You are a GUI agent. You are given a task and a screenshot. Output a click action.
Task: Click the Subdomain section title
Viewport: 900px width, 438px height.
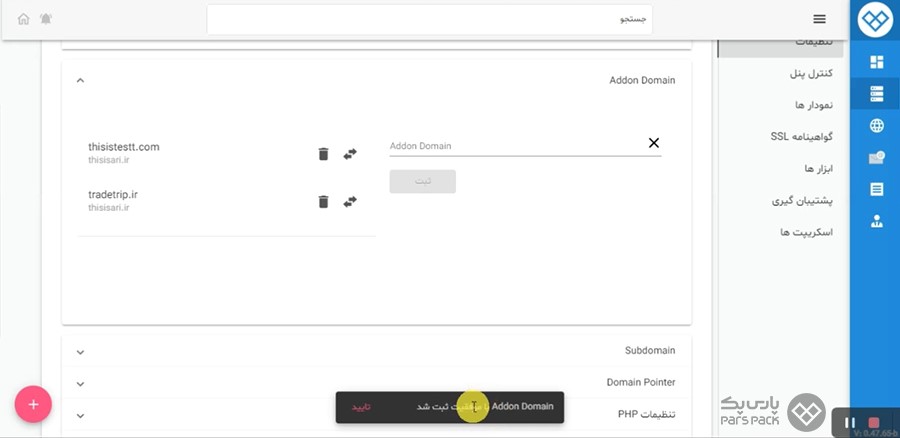650,350
